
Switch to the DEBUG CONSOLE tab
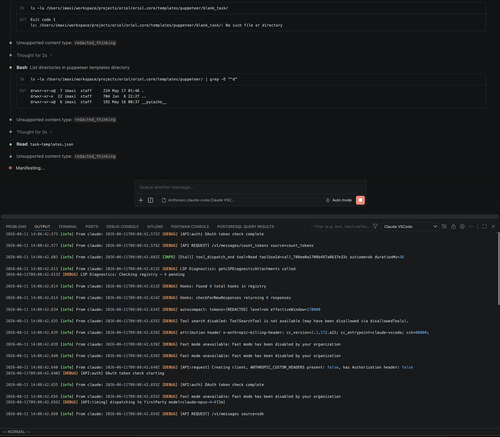pos(122,227)
